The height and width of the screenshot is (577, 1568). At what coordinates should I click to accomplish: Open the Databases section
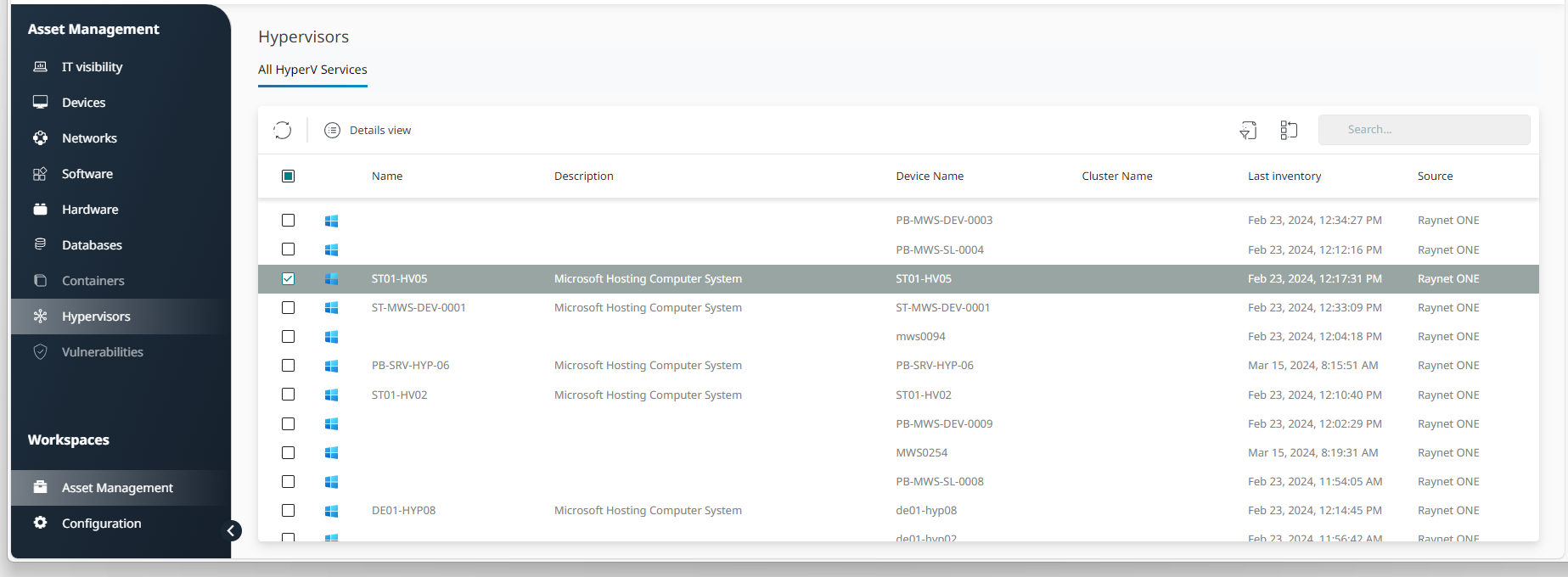click(92, 245)
